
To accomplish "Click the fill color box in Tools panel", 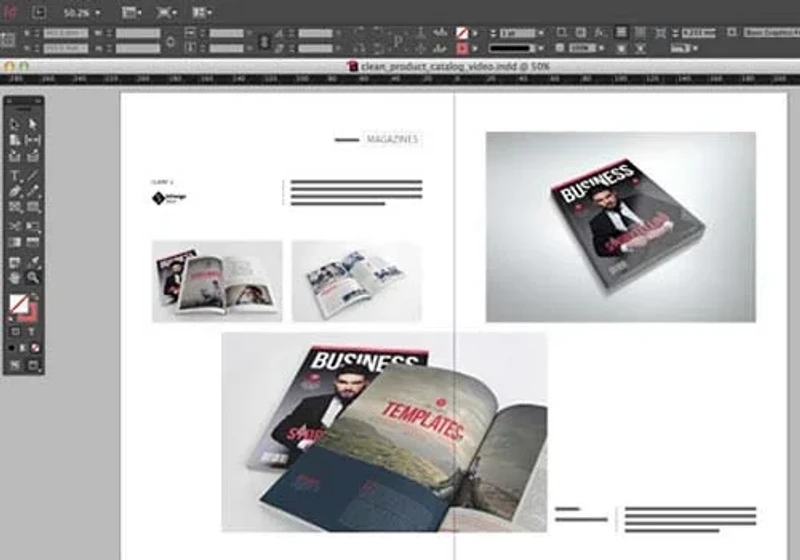I will [x=18, y=304].
